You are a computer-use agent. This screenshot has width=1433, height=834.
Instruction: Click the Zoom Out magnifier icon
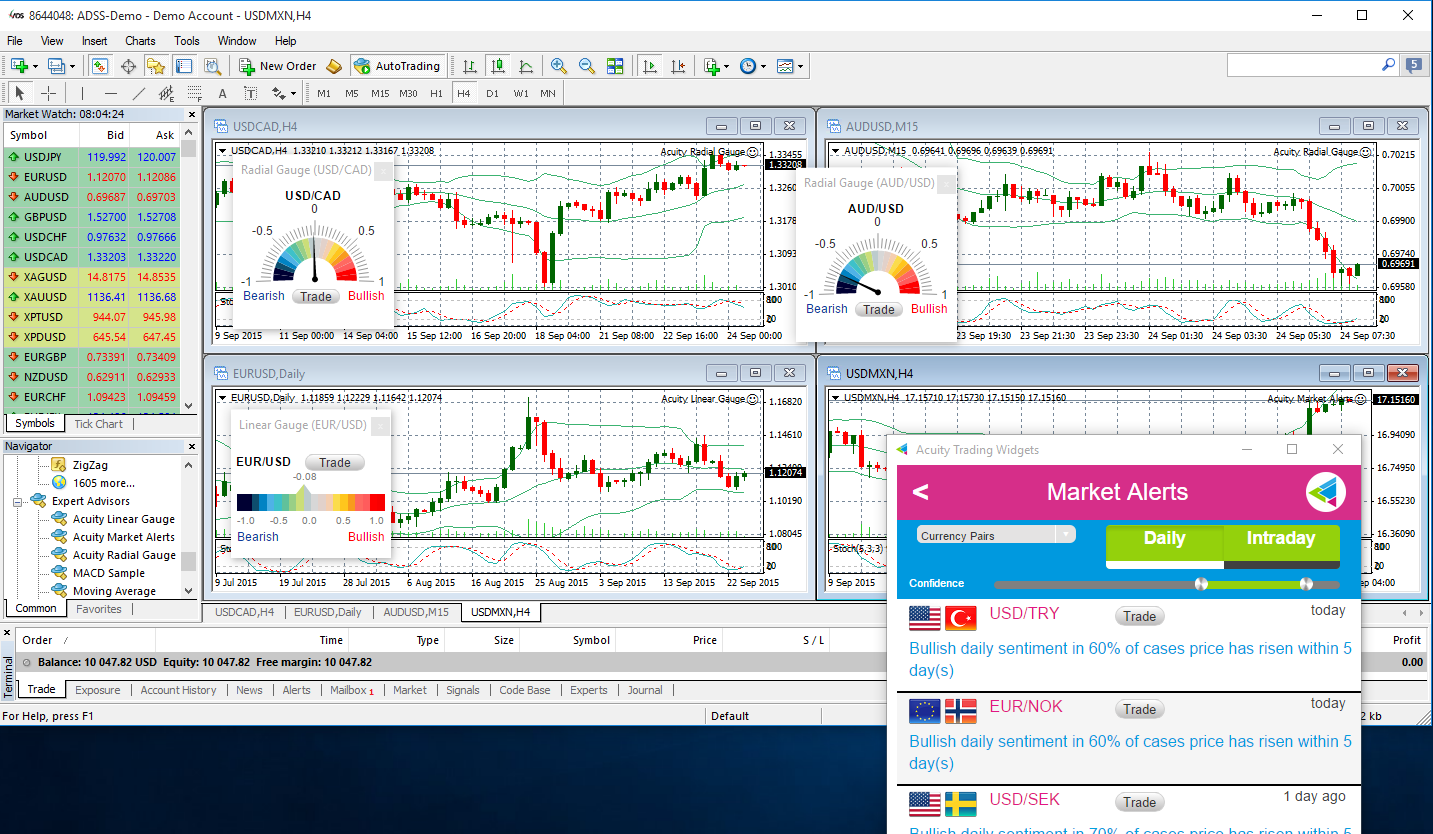[x=587, y=66]
